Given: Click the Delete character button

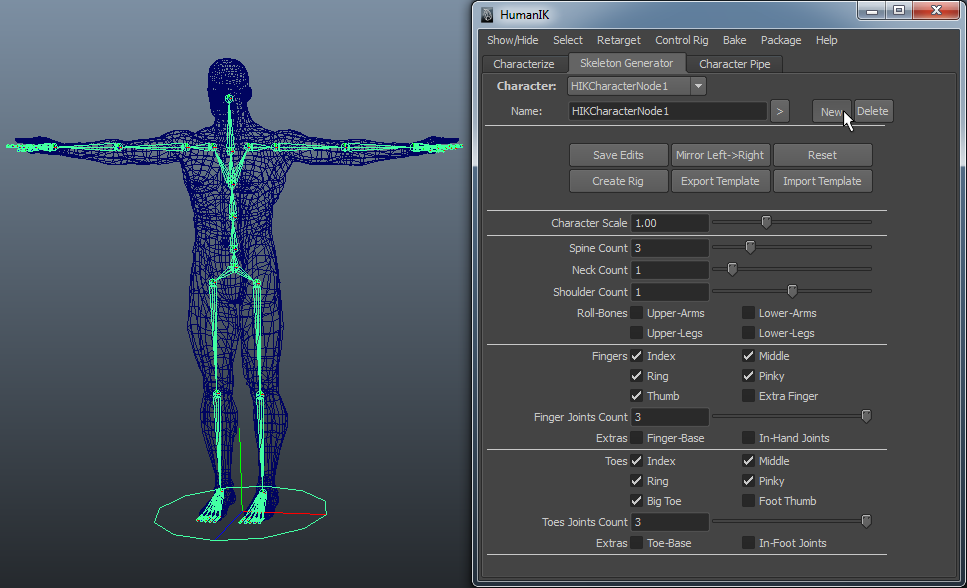Looking at the screenshot, I should 872,111.
